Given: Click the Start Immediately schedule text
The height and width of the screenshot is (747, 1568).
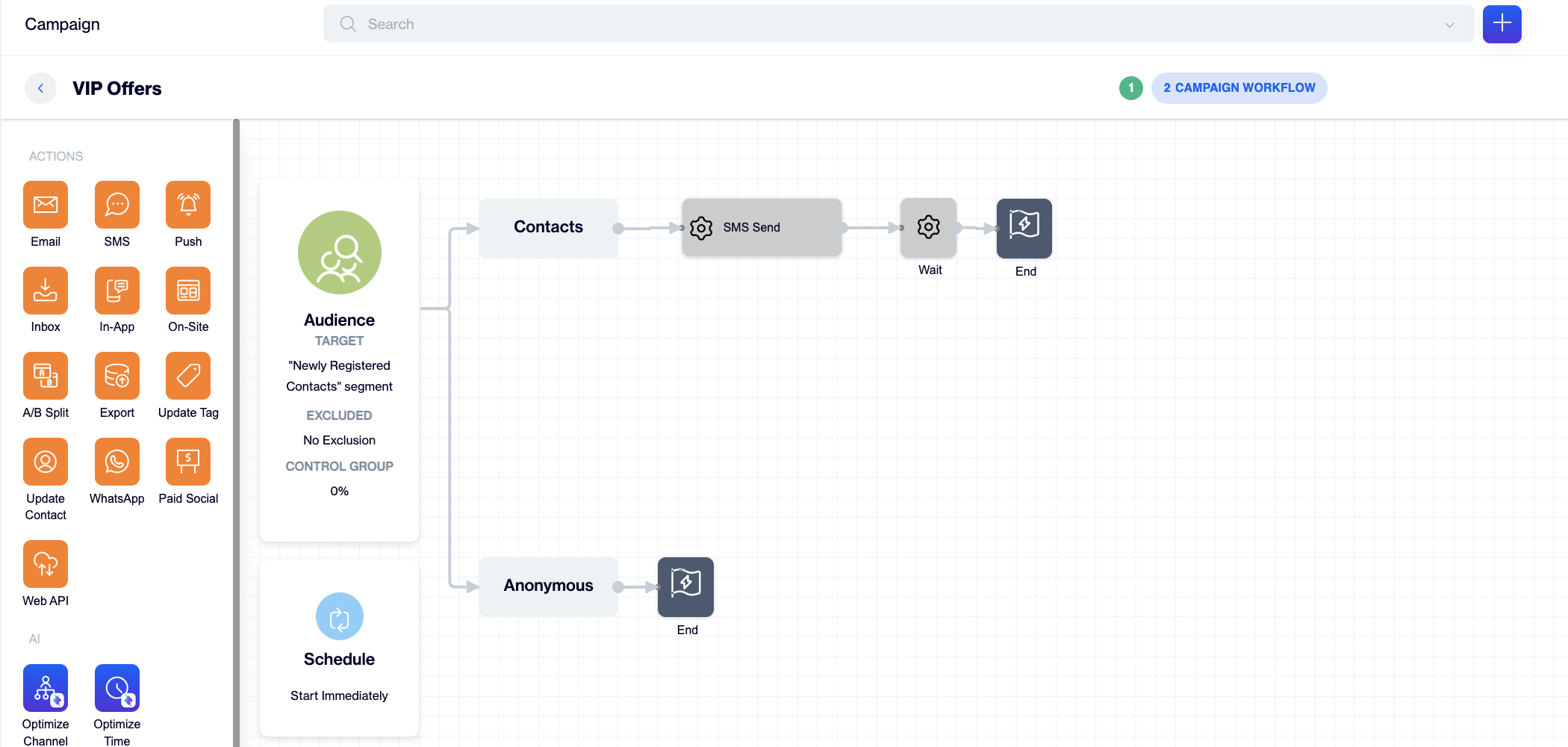Looking at the screenshot, I should [340, 695].
